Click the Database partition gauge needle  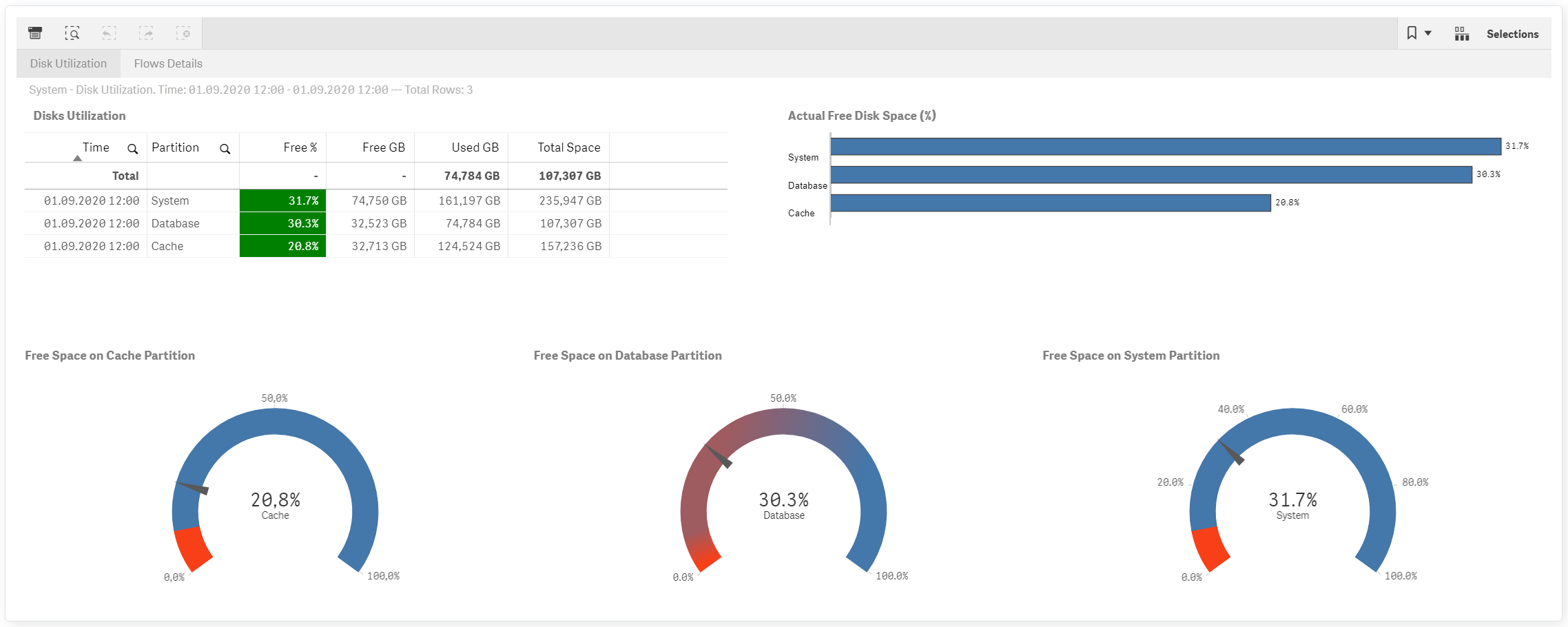click(719, 456)
